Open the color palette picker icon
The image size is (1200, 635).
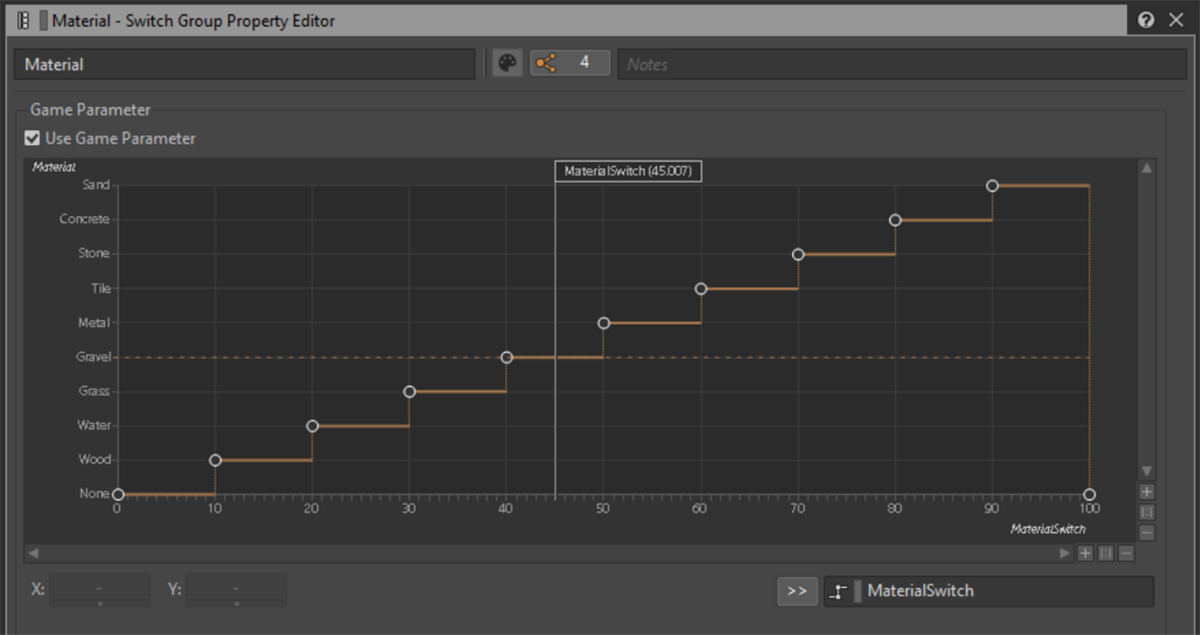507,64
